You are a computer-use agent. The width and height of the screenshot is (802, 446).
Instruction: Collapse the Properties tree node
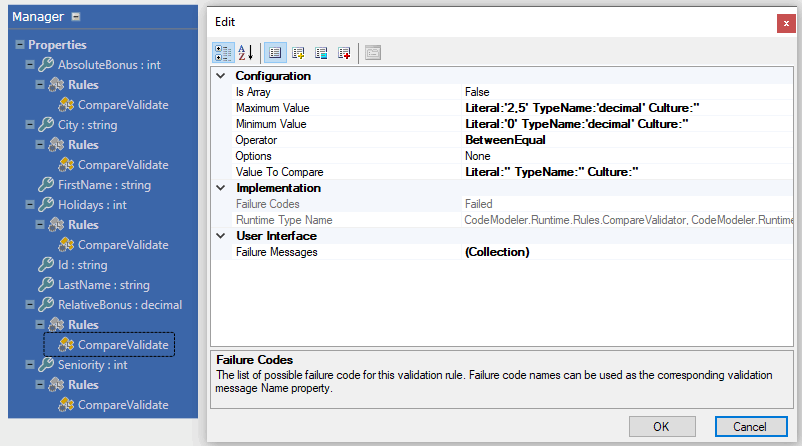point(20,44)
